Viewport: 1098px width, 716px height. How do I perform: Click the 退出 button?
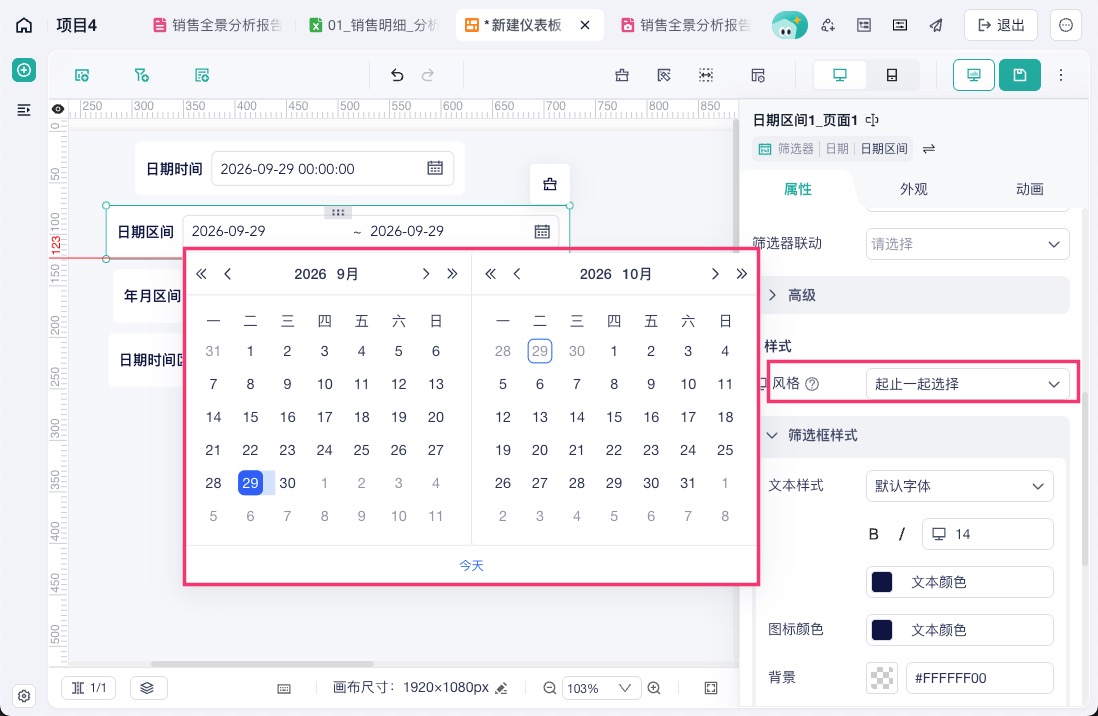(x=1001, y=25)
